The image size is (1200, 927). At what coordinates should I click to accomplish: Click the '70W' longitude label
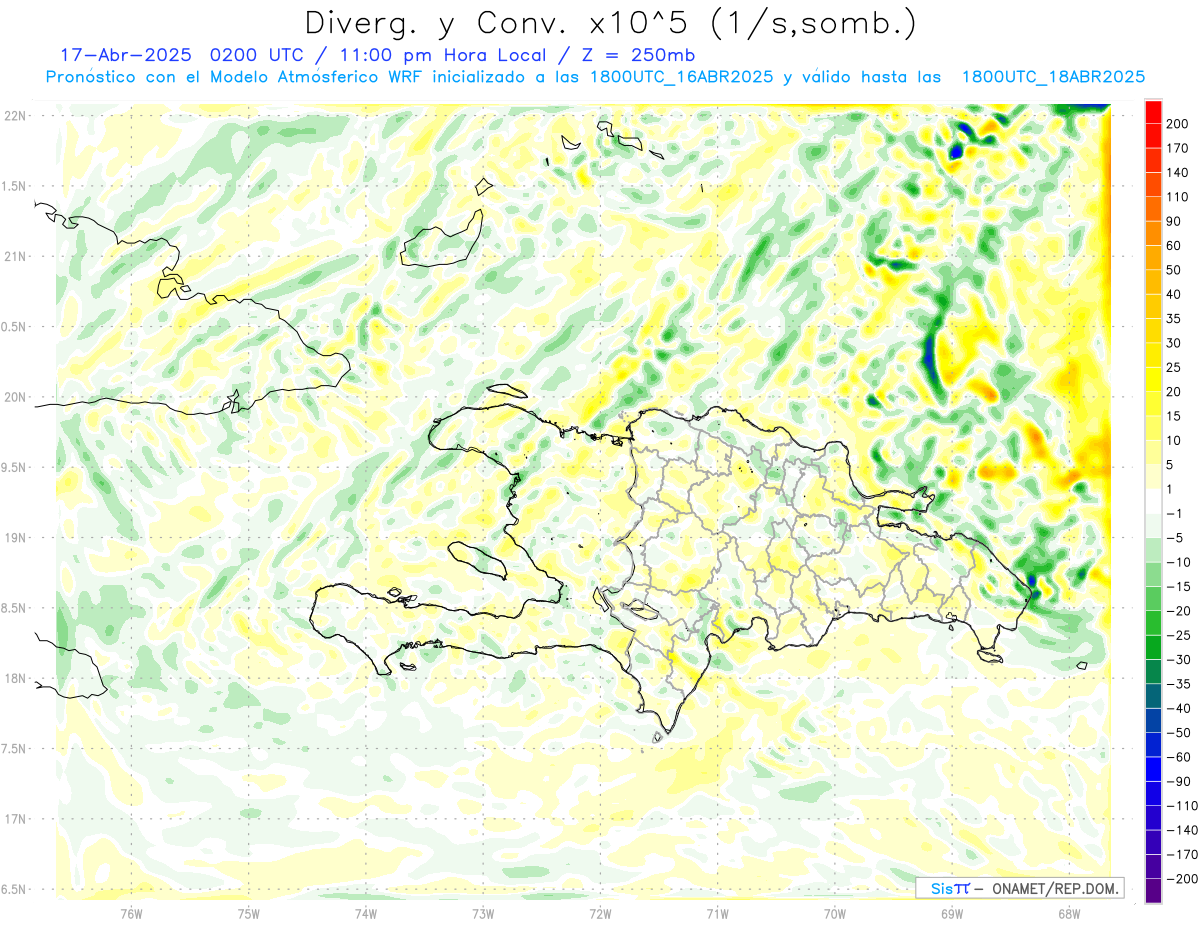coord(835,912)
